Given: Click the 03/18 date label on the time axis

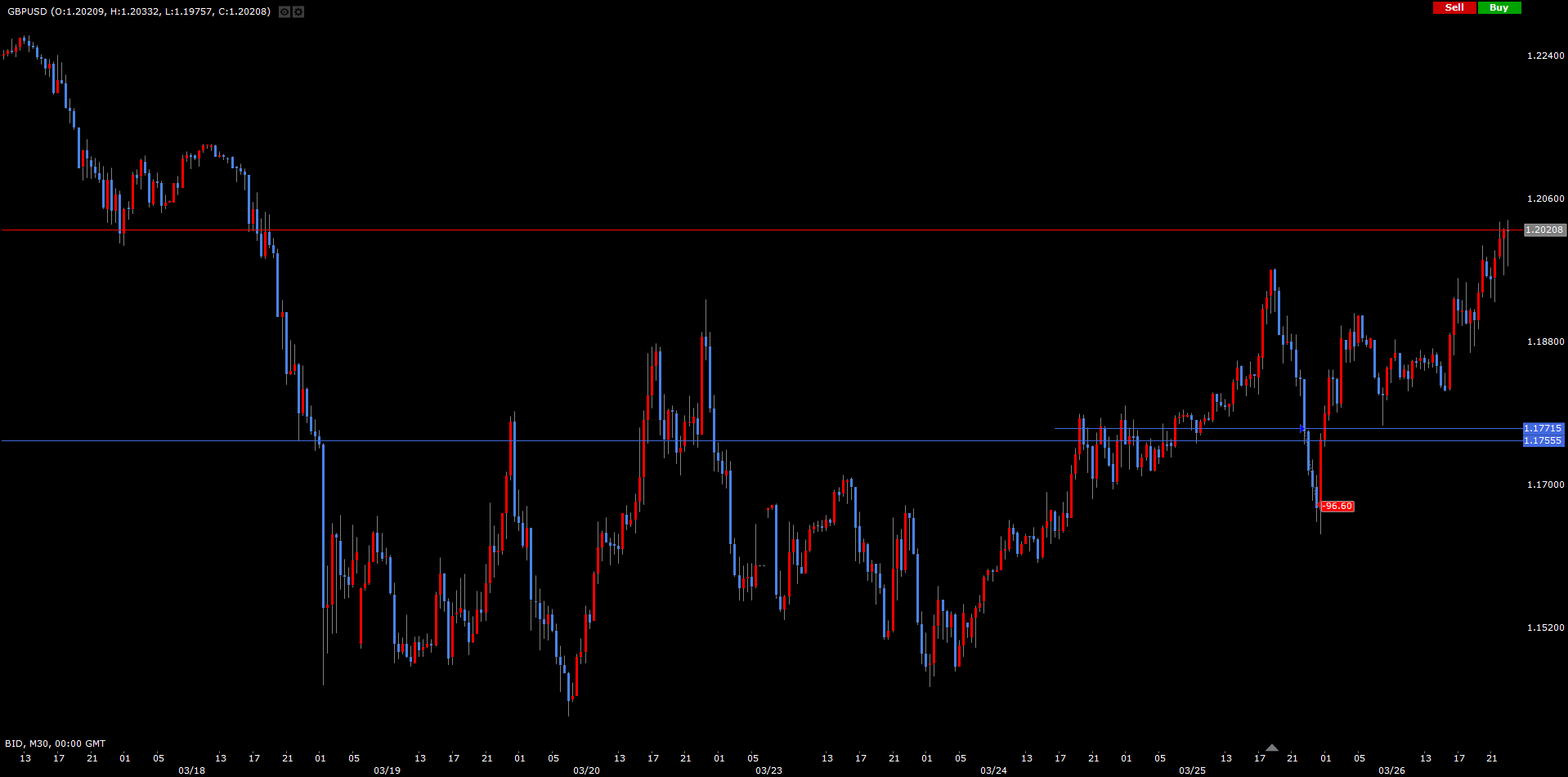Looking at the screenshot, I should (x=191, y=770).
